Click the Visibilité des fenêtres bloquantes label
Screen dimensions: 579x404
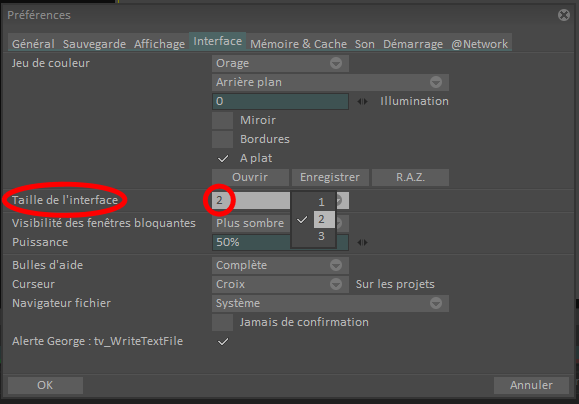click(104, 223)
